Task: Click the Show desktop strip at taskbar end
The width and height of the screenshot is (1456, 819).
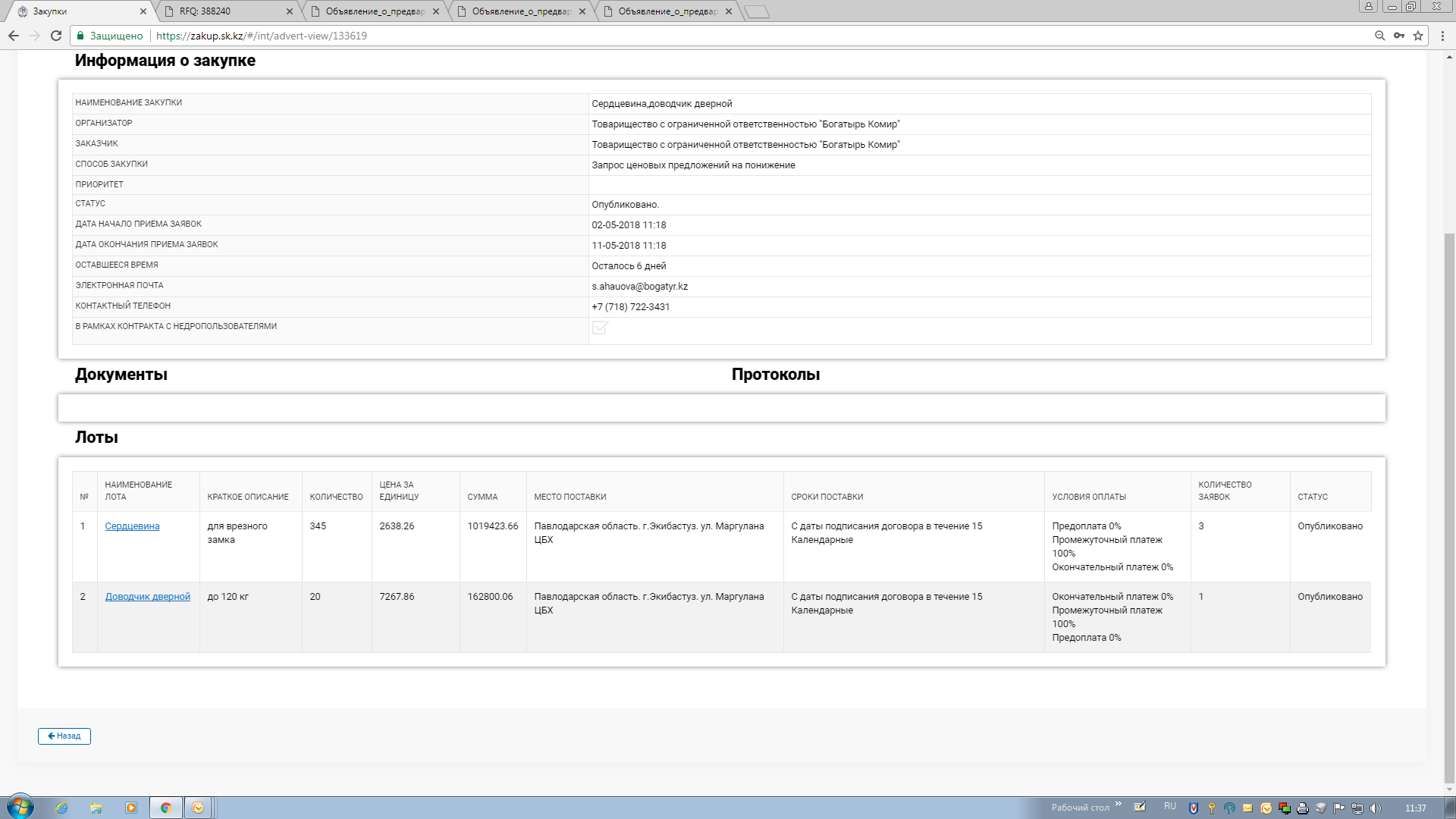Action: [x=1450, y=808]
